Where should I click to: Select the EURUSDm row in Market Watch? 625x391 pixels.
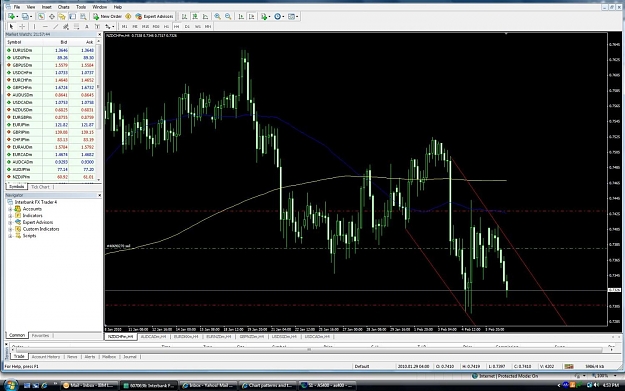click(x=50, y=50)
